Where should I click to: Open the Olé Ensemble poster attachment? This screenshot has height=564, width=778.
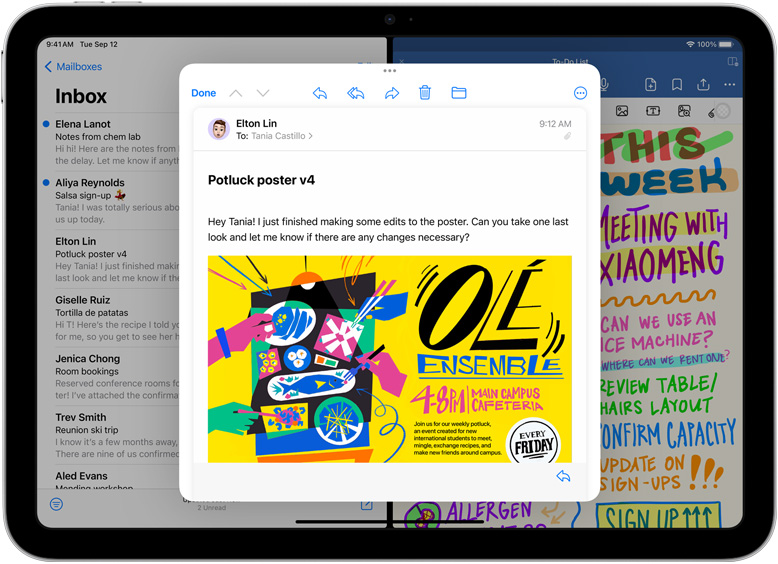[389, 358]
